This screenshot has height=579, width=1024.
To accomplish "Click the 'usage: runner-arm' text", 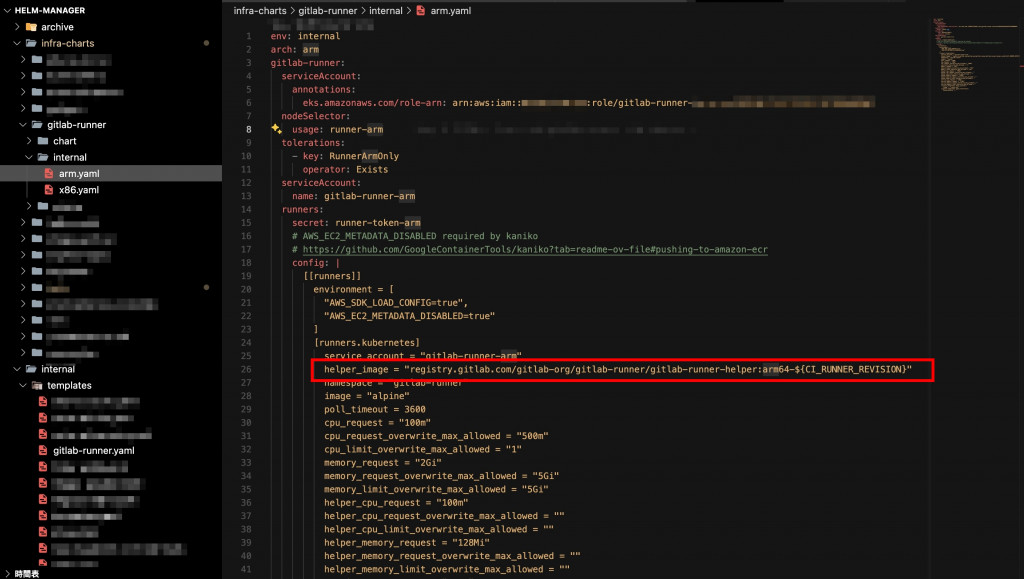I will click(338, 129).
